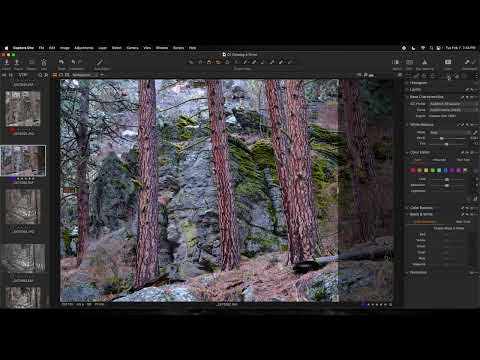Screen dimensions: 480x360
Task: Select the highlighted second browser thumbnail
Action: click(23, 160)
